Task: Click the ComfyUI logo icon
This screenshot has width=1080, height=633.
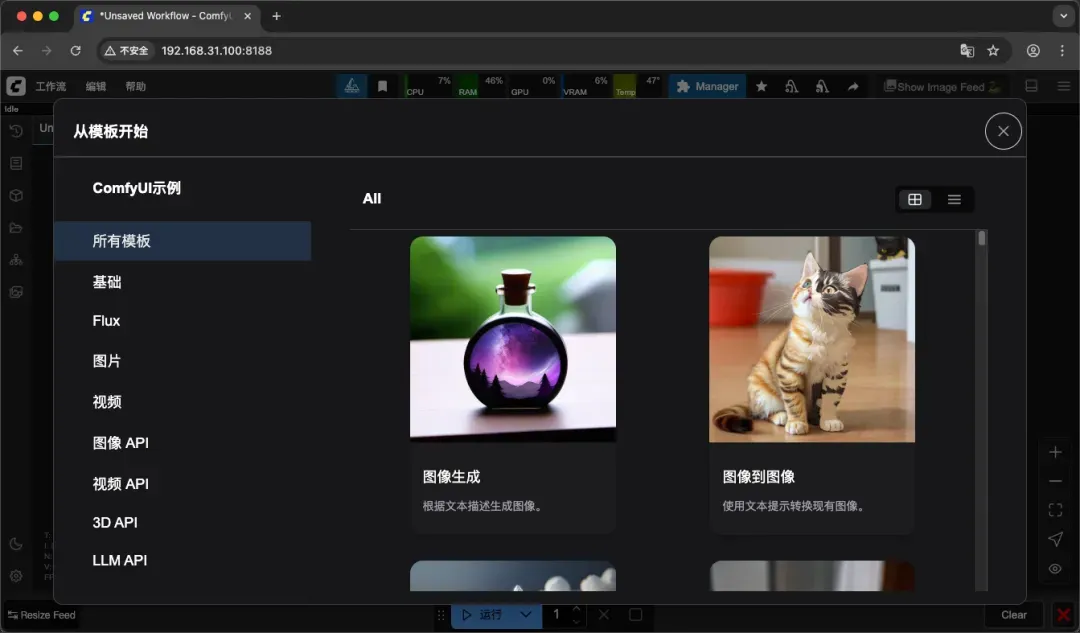Action: click(x=16, y=86)
